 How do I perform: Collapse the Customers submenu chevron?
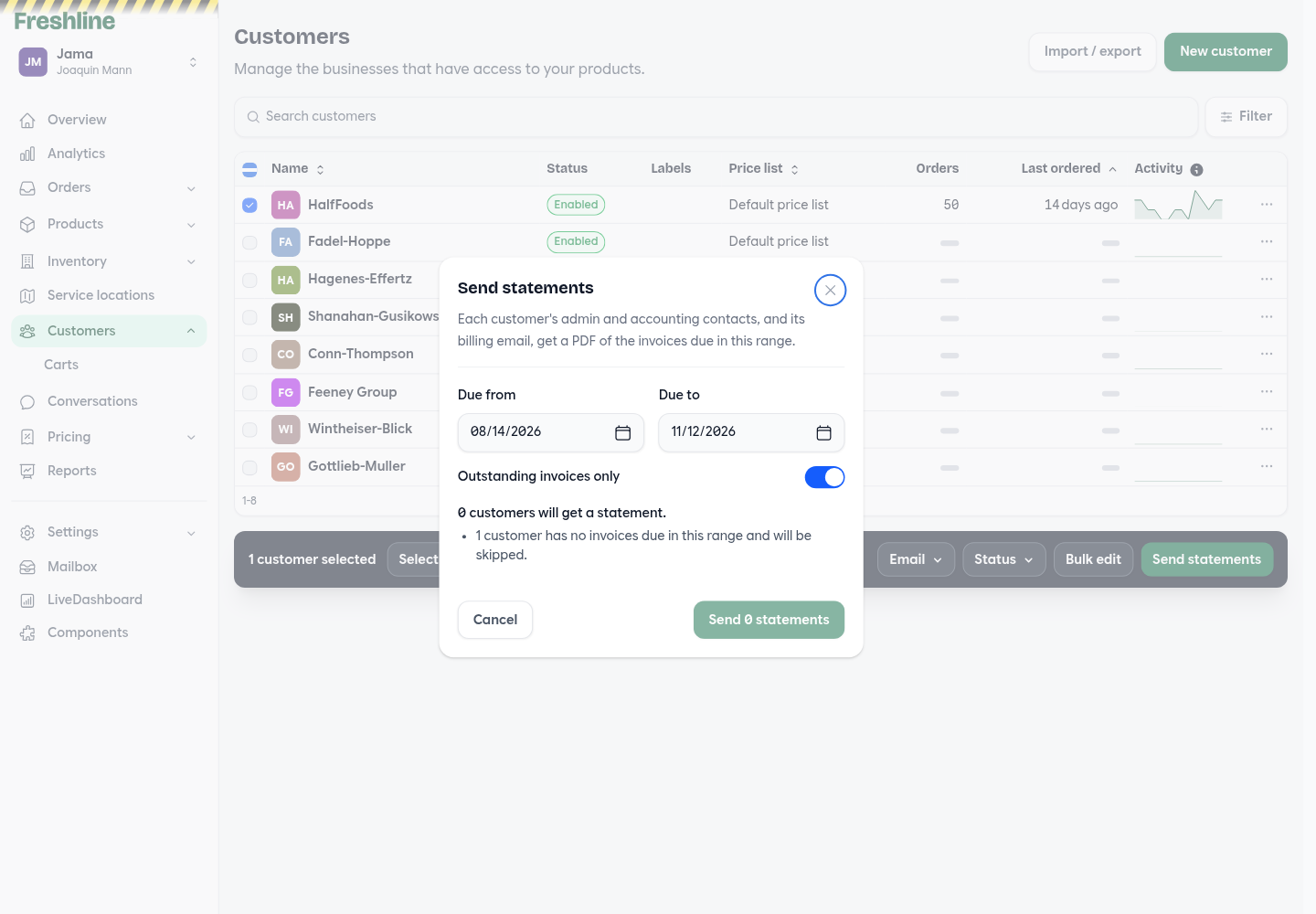pyautogui.click(x=191, y=331)
